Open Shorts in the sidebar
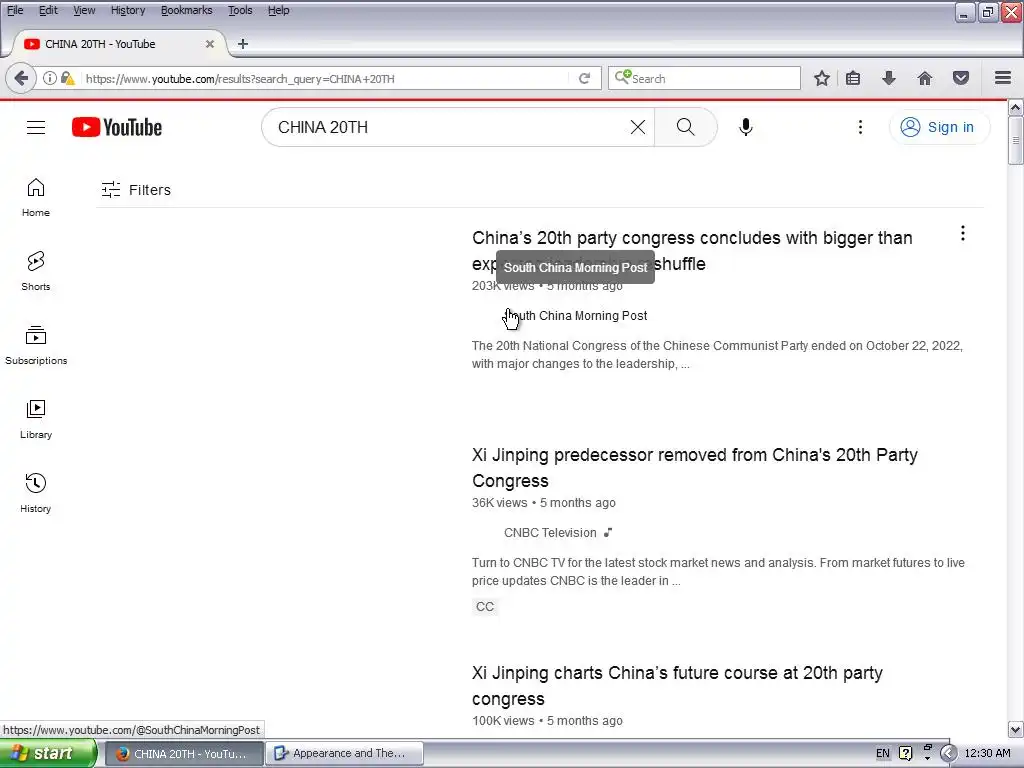This screenshot has width=1024, height=768. tap(36, 271)
